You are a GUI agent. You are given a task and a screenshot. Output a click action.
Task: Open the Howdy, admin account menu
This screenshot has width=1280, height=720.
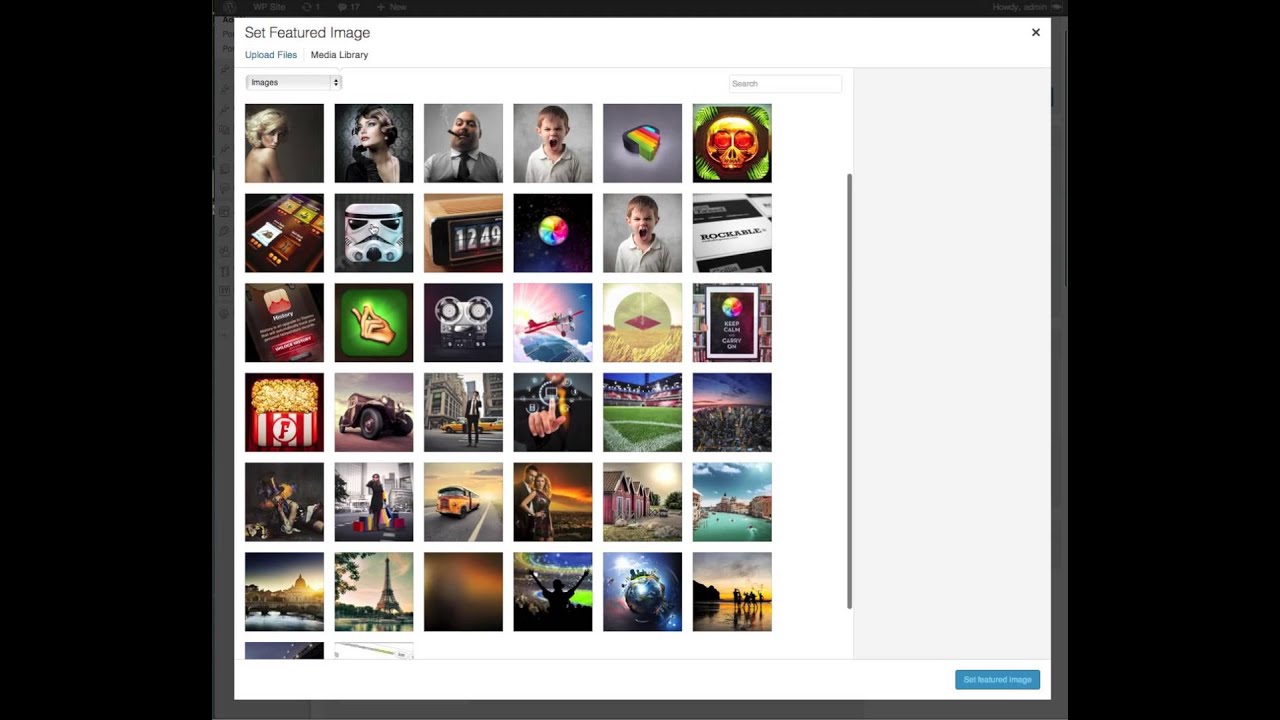1027,7
